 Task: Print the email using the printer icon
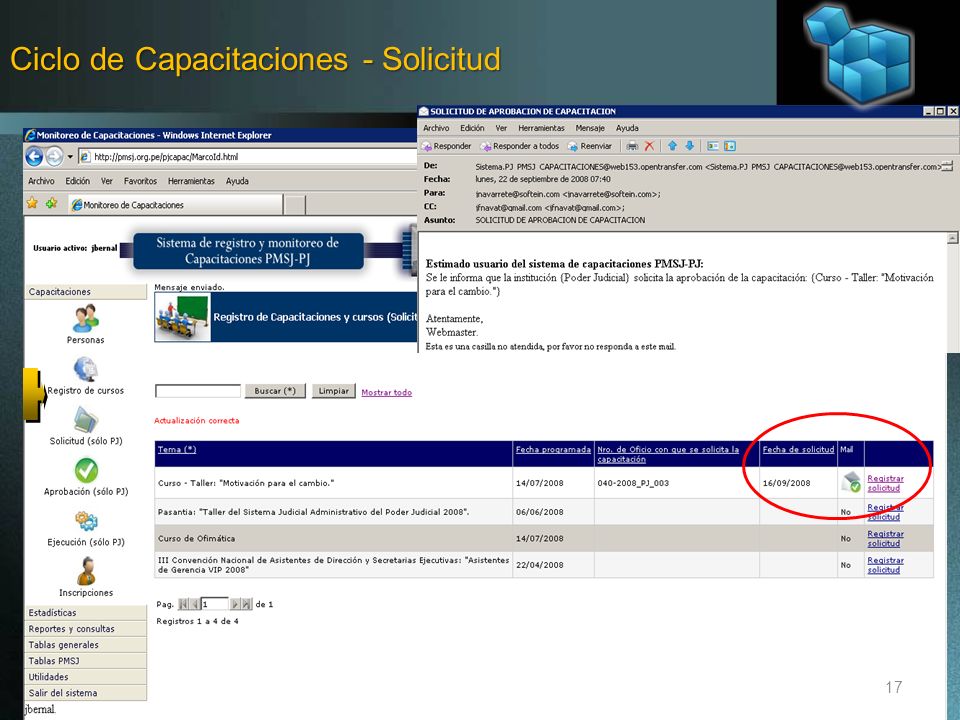632,146
